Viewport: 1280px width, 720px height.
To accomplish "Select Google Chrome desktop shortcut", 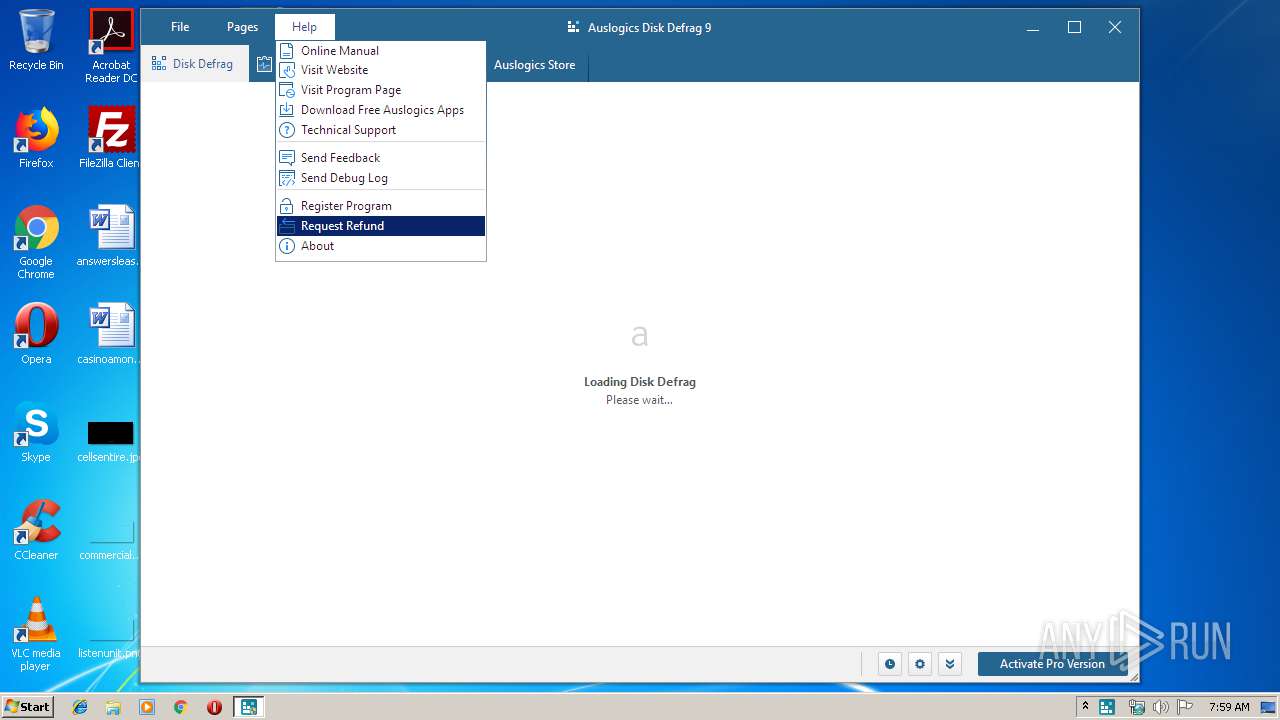I will pos(36,242).
